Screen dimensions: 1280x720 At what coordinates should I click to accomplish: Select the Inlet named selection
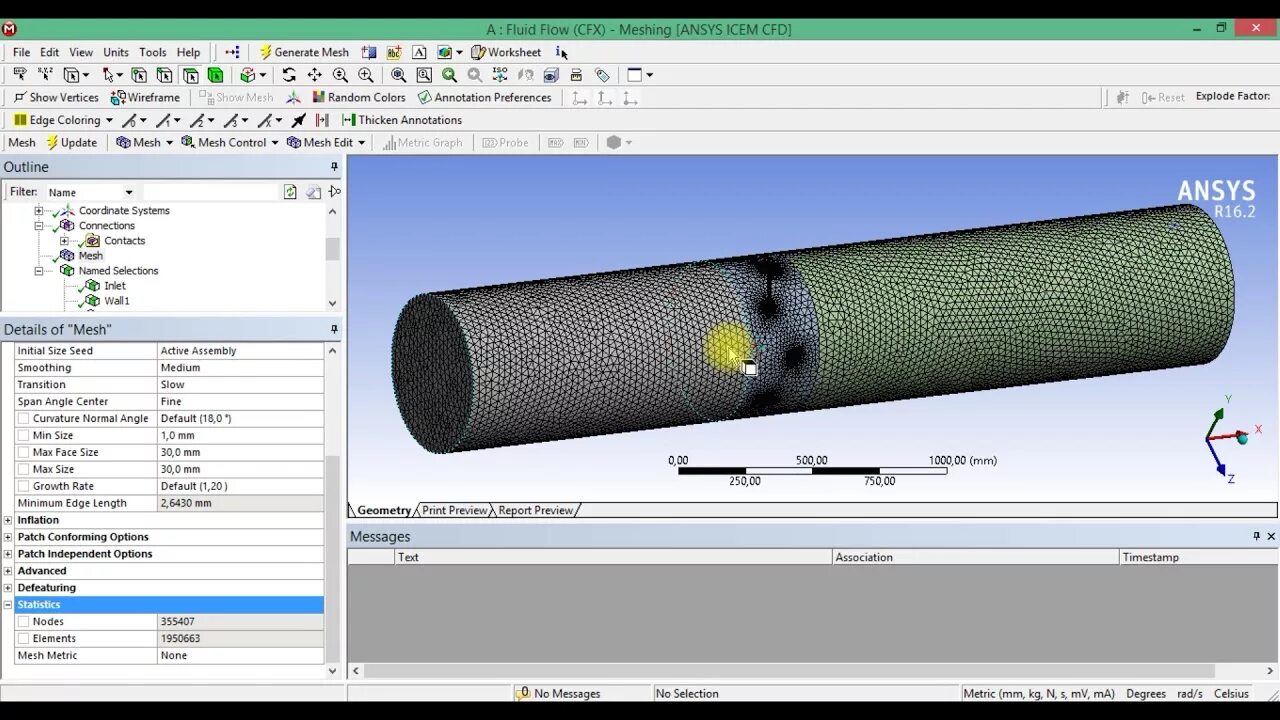(x=115, y=286)
